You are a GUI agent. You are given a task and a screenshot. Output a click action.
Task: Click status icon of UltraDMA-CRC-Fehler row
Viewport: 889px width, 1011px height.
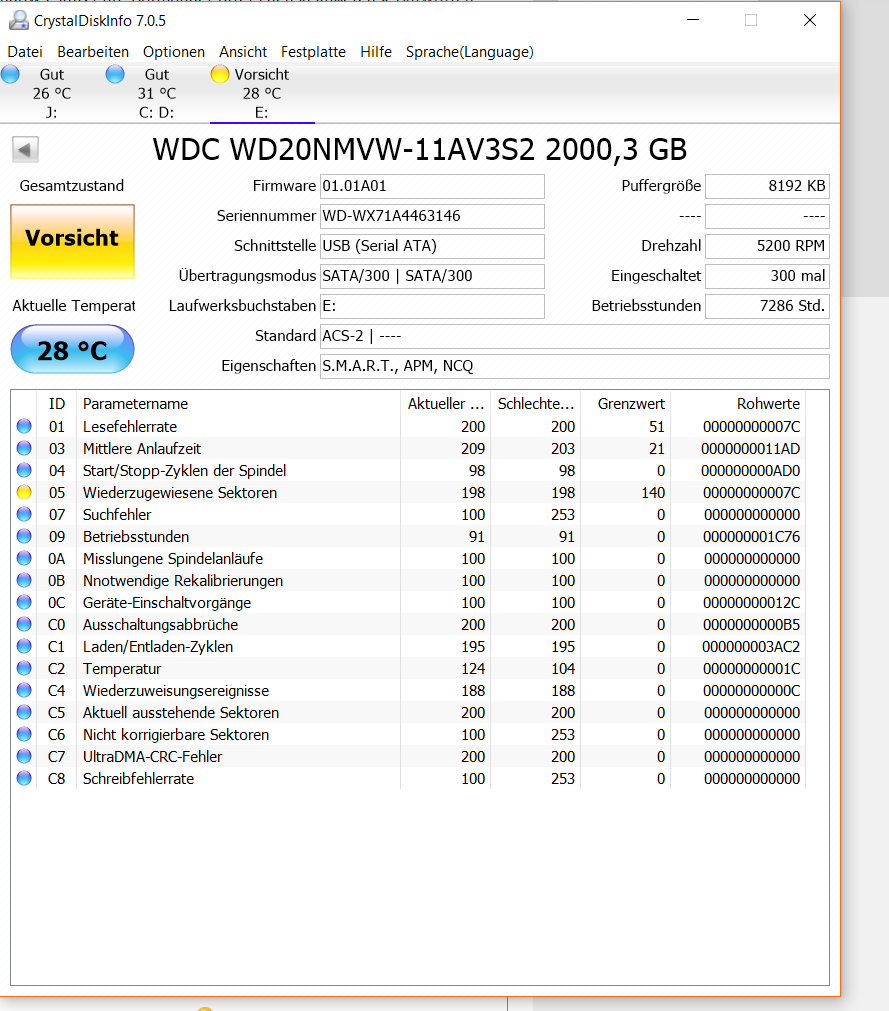tap(24, 756)
